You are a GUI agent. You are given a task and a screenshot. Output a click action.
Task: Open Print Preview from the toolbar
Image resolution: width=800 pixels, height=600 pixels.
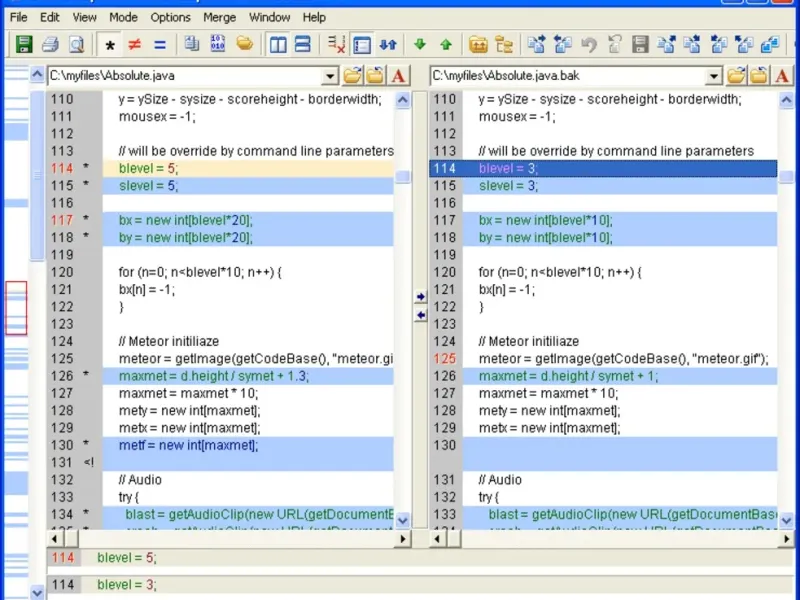coord(75,44)
